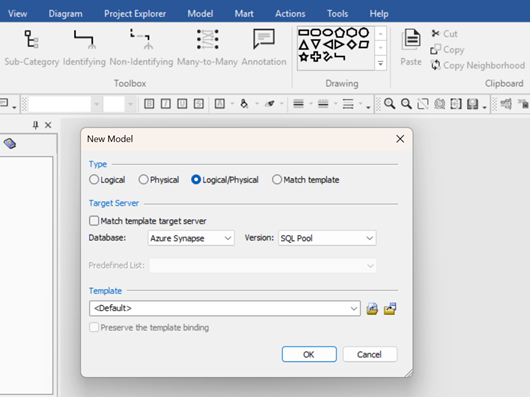The image size is (530, 397).
Task: Pick the downward triangle drawing shape
Action: pyautogui.click(x=316, y=44)
